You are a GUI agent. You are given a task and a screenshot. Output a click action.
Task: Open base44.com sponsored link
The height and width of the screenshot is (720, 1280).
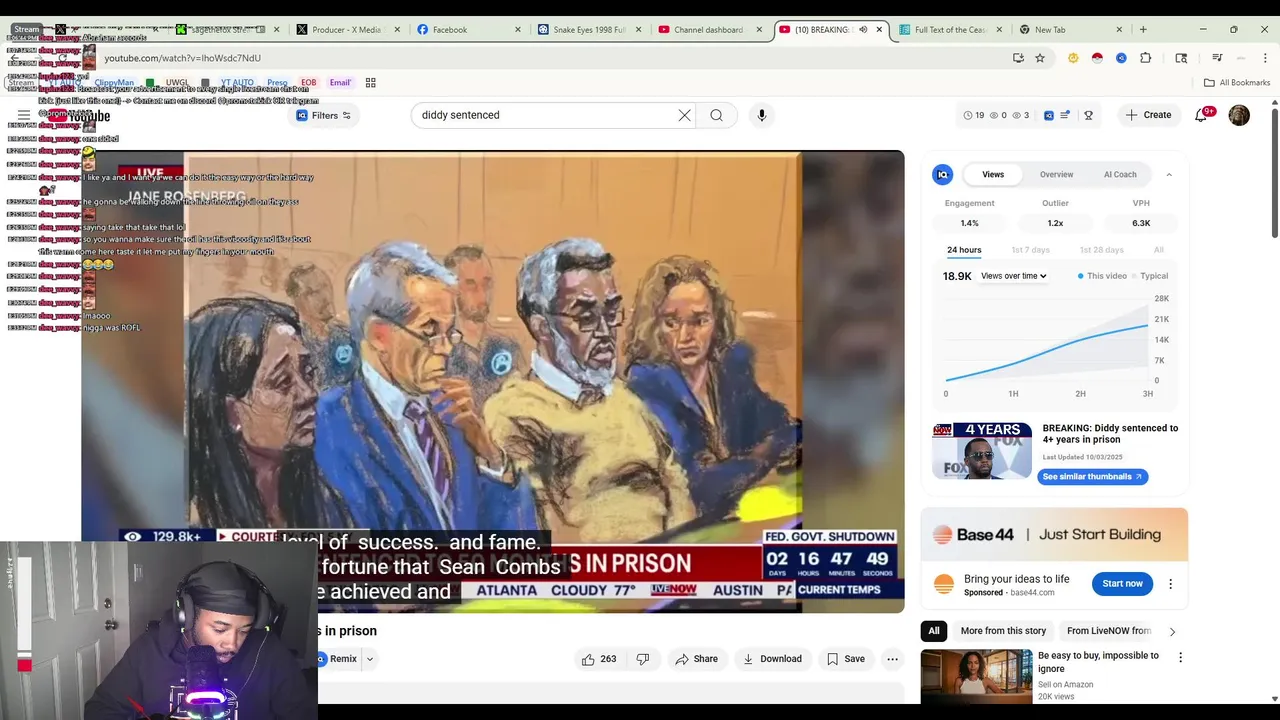(1032, 592)
